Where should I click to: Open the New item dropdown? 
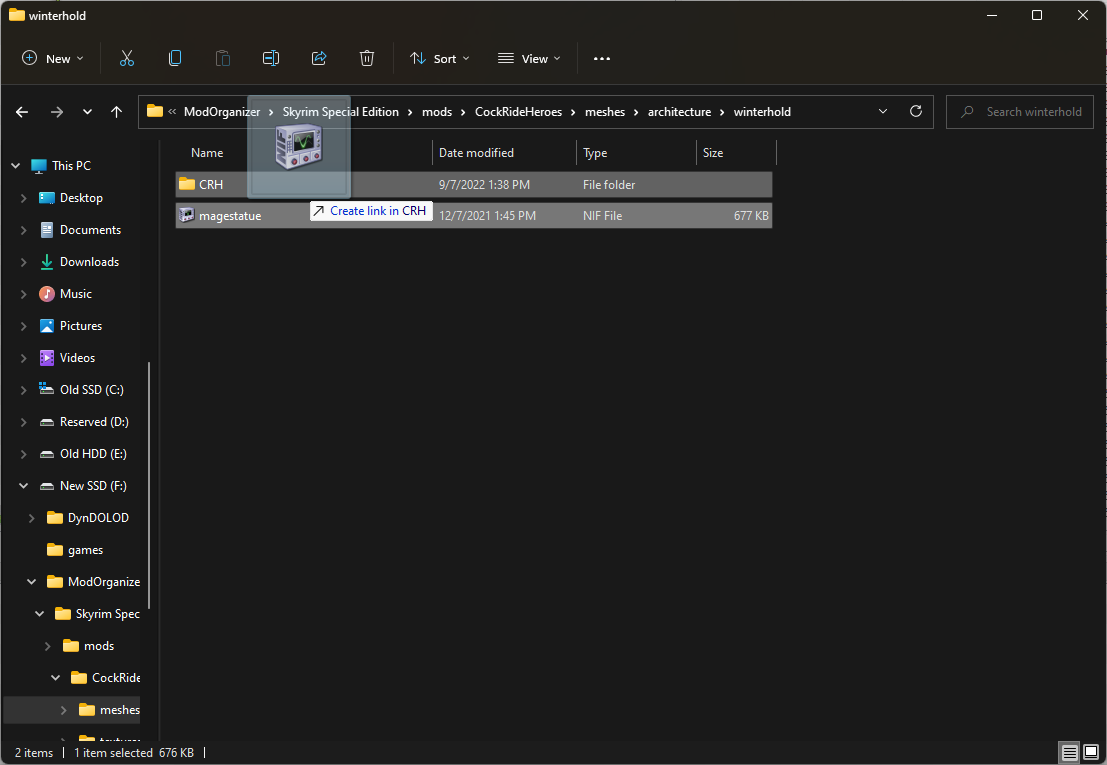(53, 59)
